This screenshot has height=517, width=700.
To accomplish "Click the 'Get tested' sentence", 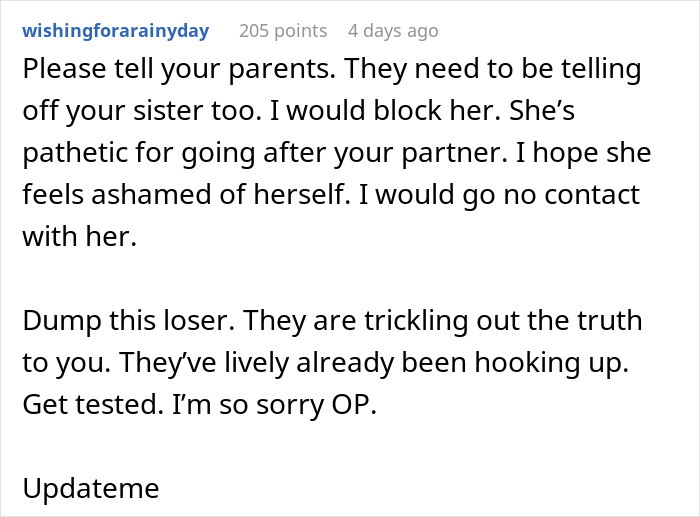I will 93,404.
